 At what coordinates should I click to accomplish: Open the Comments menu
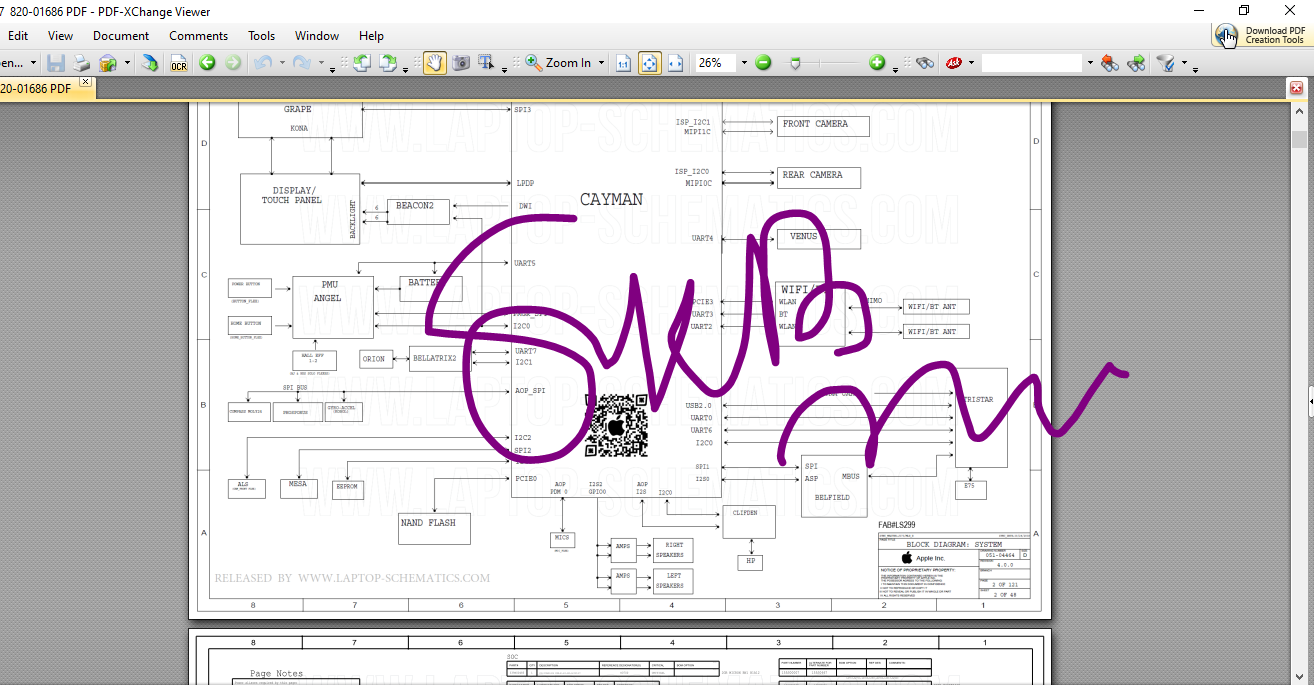tap(198, 35)
